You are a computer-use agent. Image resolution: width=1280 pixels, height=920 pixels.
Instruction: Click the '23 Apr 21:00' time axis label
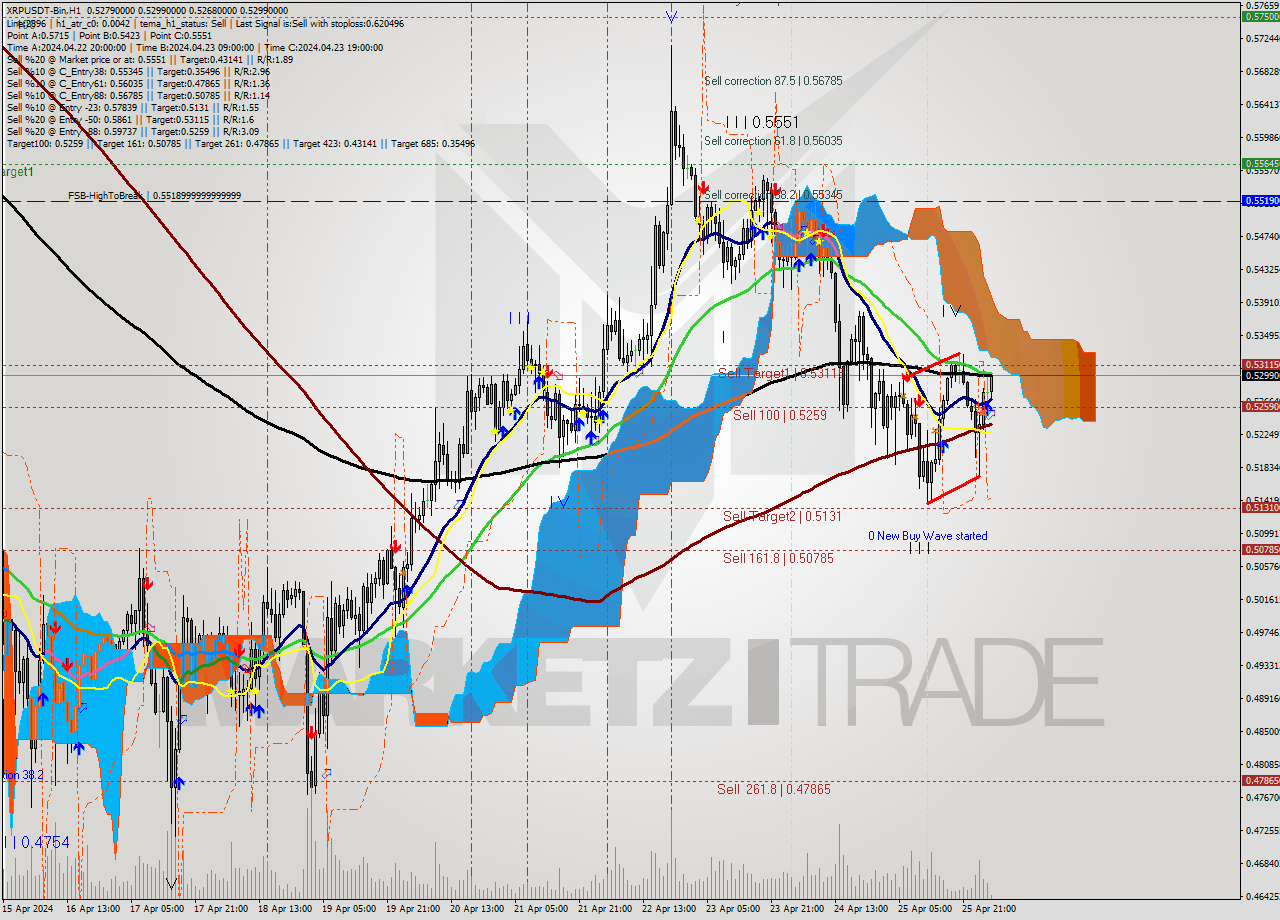pyautogui.click(x=797, y=909)
